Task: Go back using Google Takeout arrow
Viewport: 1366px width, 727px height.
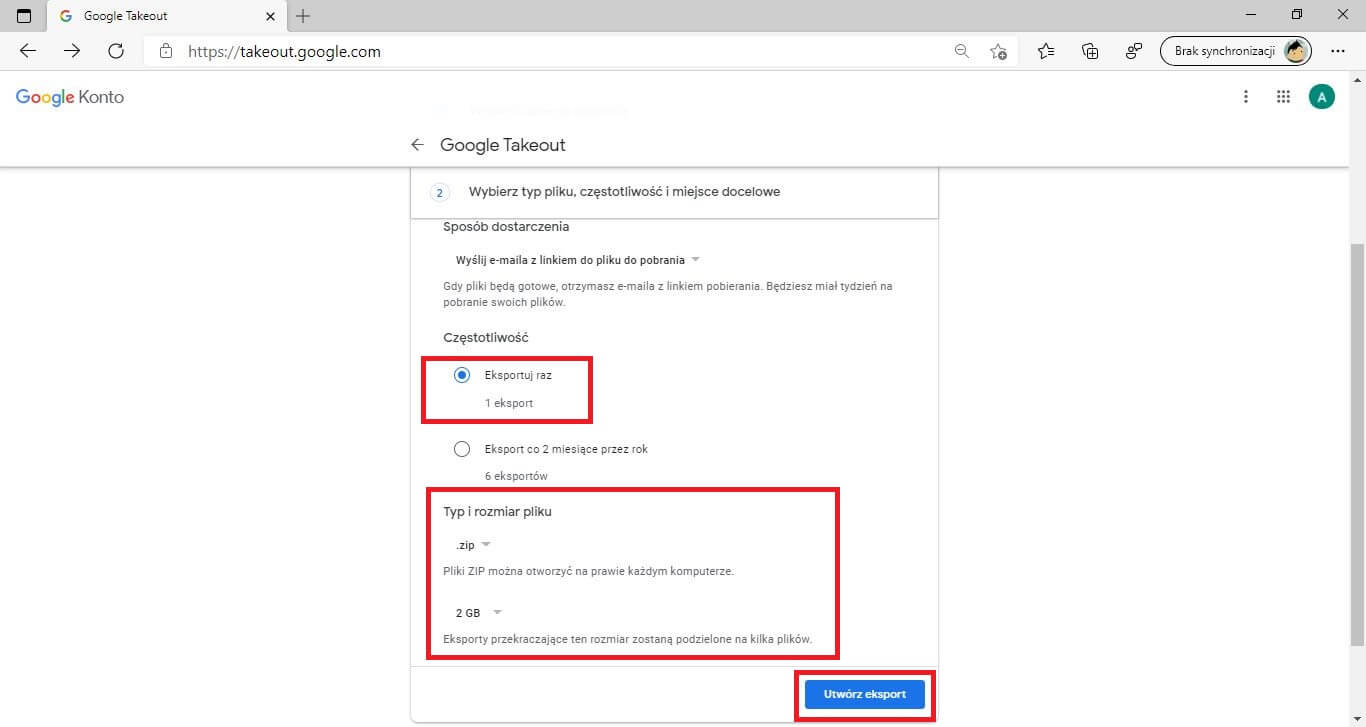Action: click(x=417, y=145)
